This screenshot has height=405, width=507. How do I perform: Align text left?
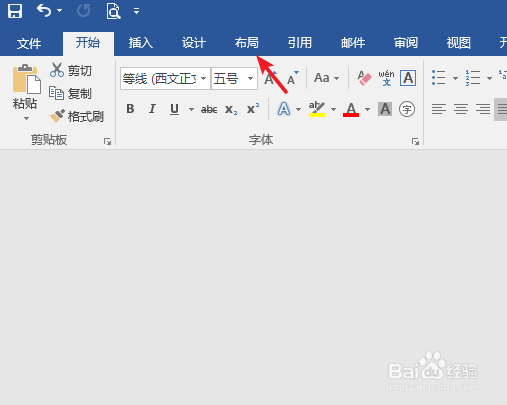pyautogui.click(x=439, y=109)
